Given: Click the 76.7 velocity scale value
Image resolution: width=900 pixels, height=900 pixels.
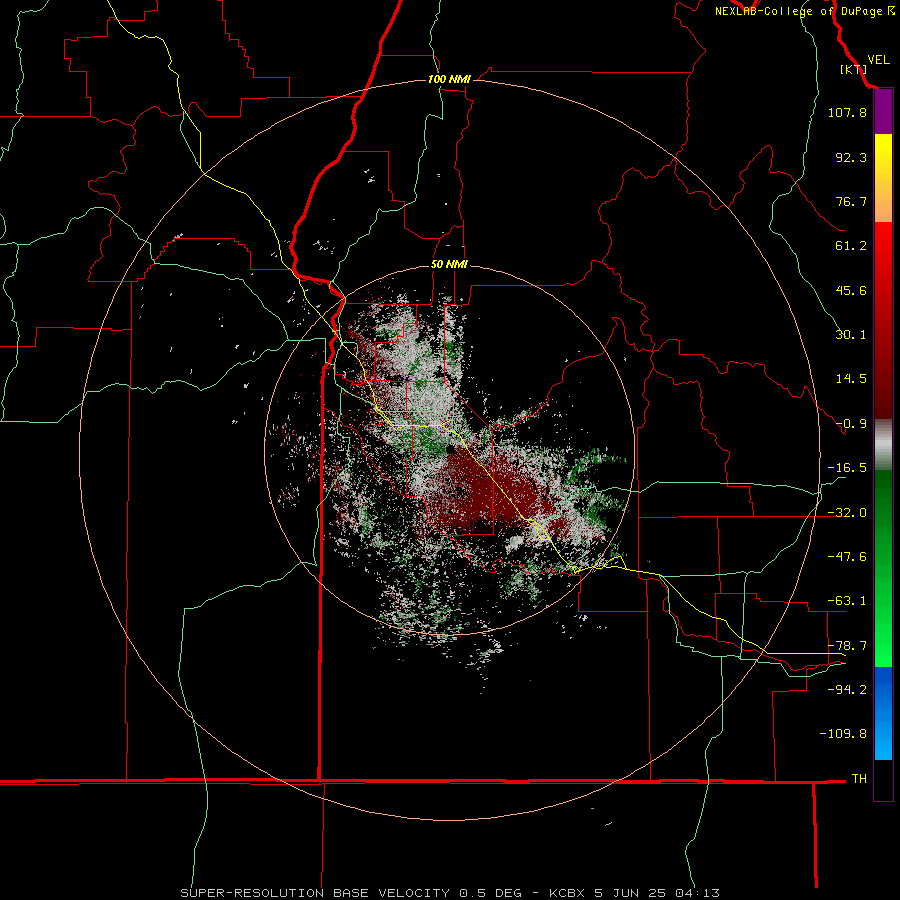Looking at the screenshot, I should (851, 201).
